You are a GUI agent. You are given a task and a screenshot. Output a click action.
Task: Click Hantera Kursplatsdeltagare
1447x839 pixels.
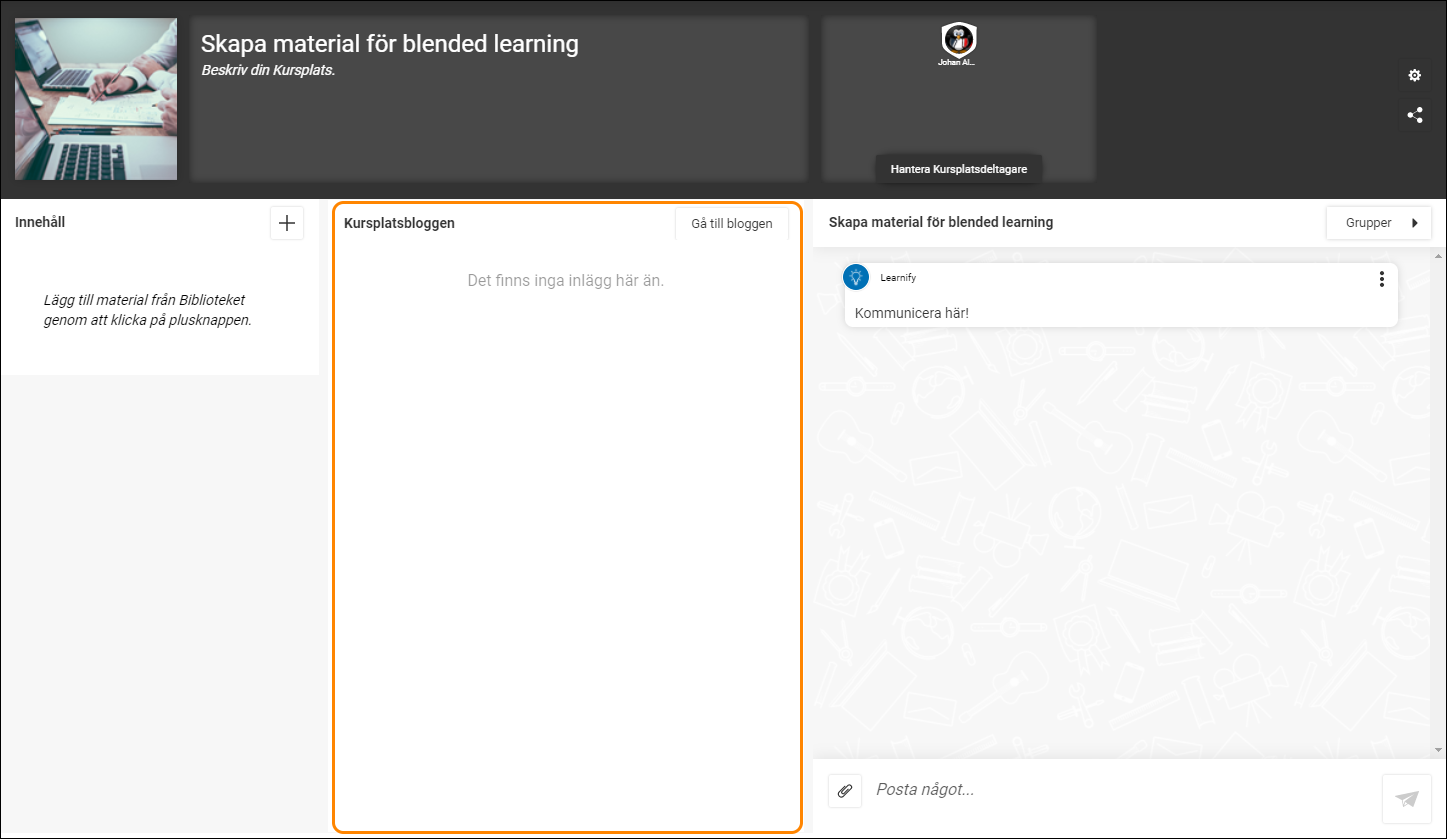point(959,169)
